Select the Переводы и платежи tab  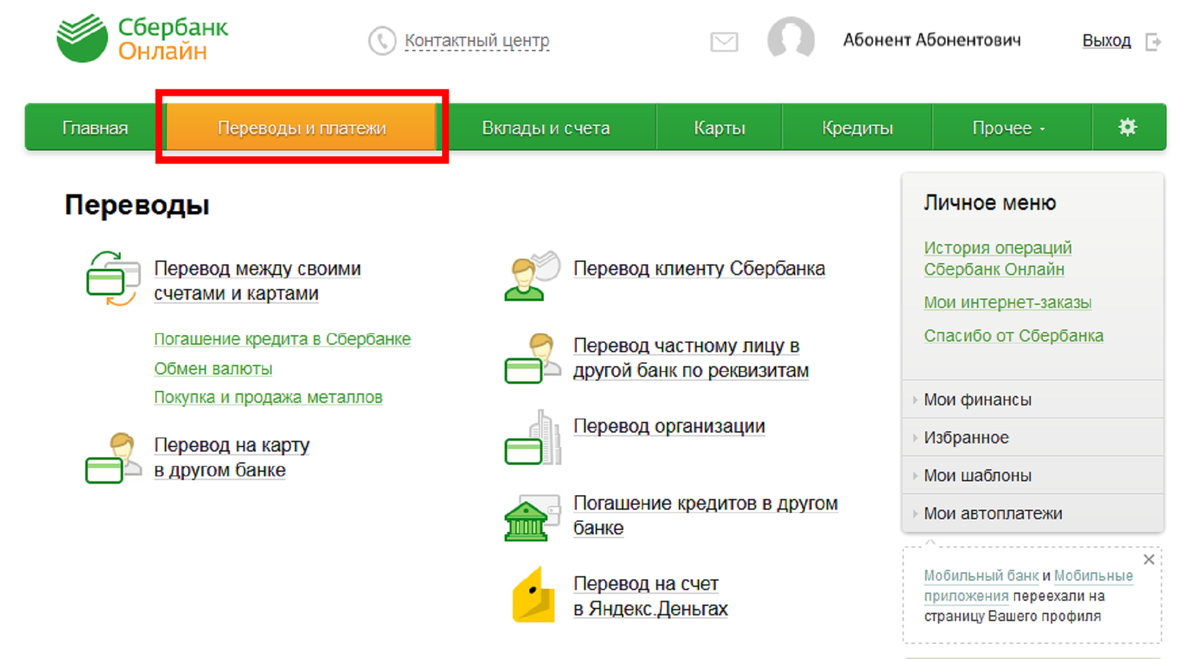coord(302,128)
